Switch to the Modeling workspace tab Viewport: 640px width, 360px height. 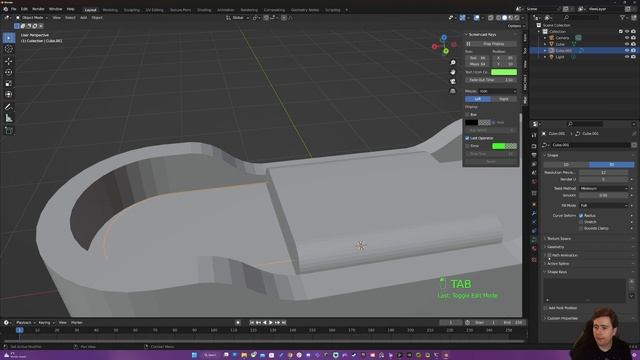110,10
